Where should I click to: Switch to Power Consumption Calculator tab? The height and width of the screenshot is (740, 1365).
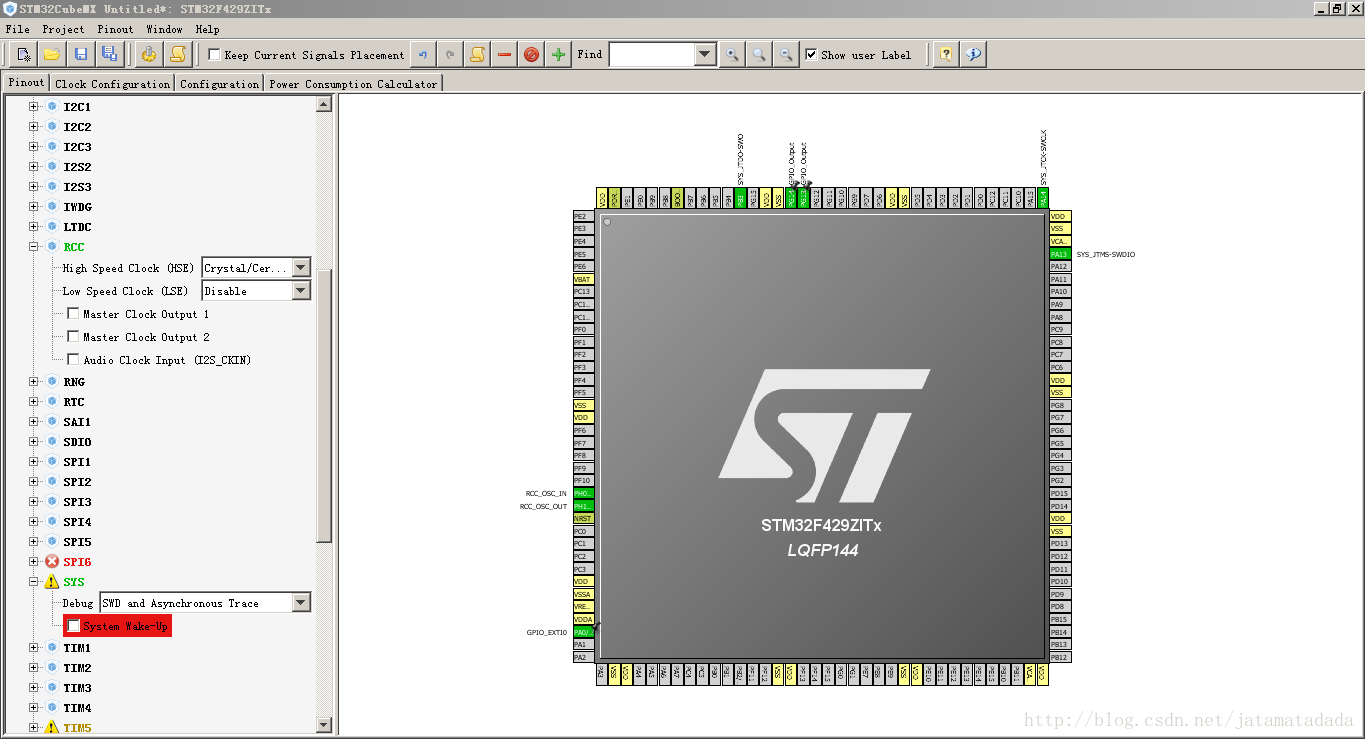[x=353, y=84]
